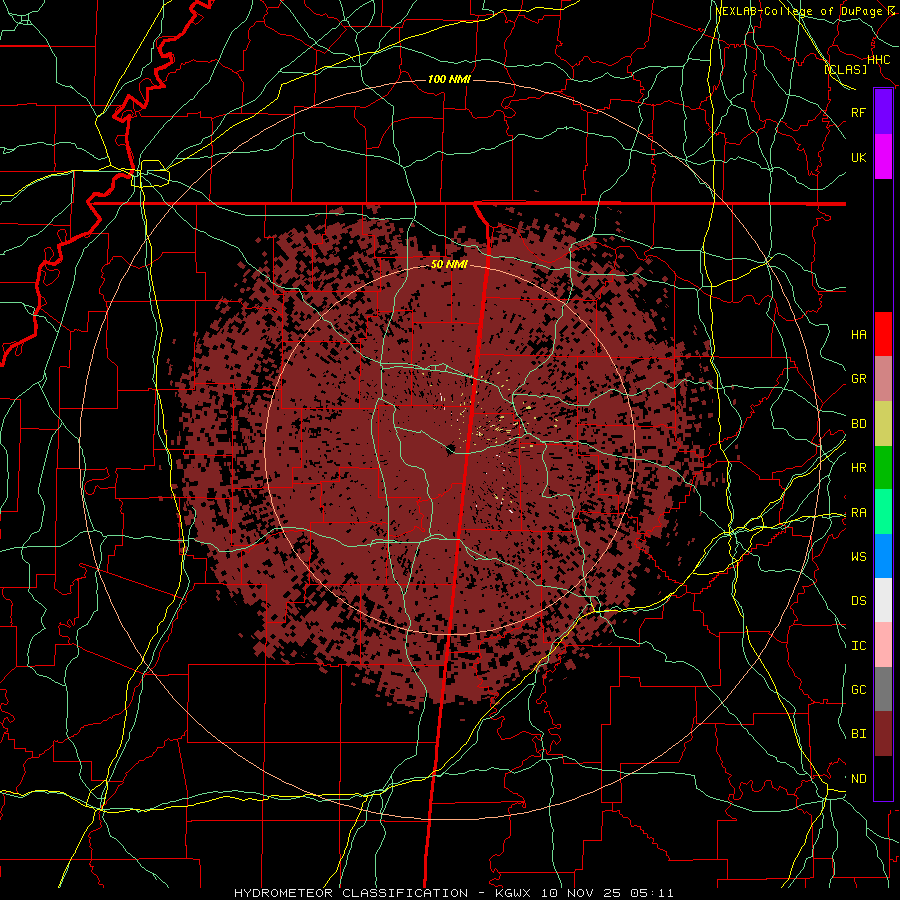Click the RF legend label
The image size is (900, 900).
point(859,112)
